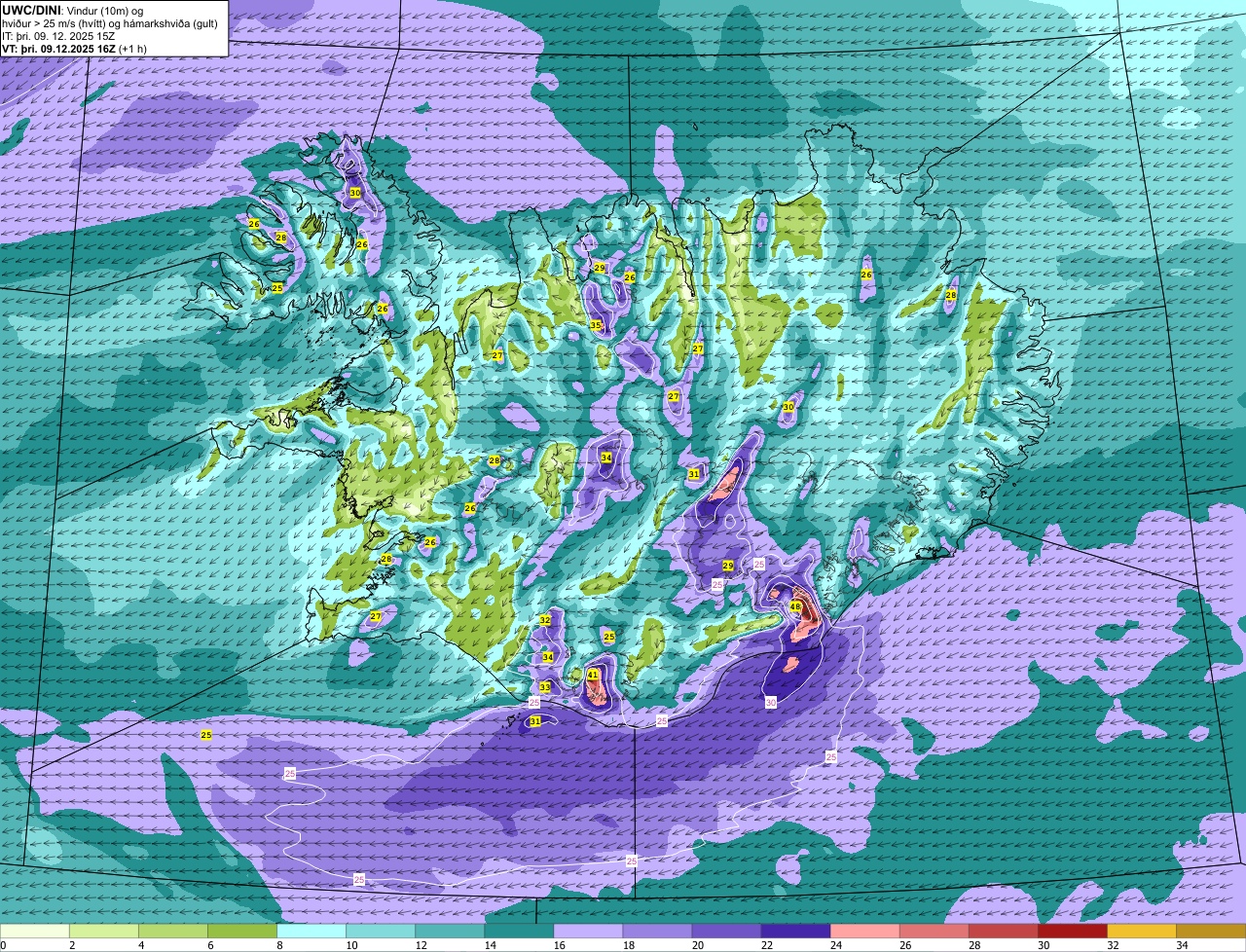Select the salmon 26–28 legend swatch
The width and height of the screenshot is (1246, 952).
(934, 932)
